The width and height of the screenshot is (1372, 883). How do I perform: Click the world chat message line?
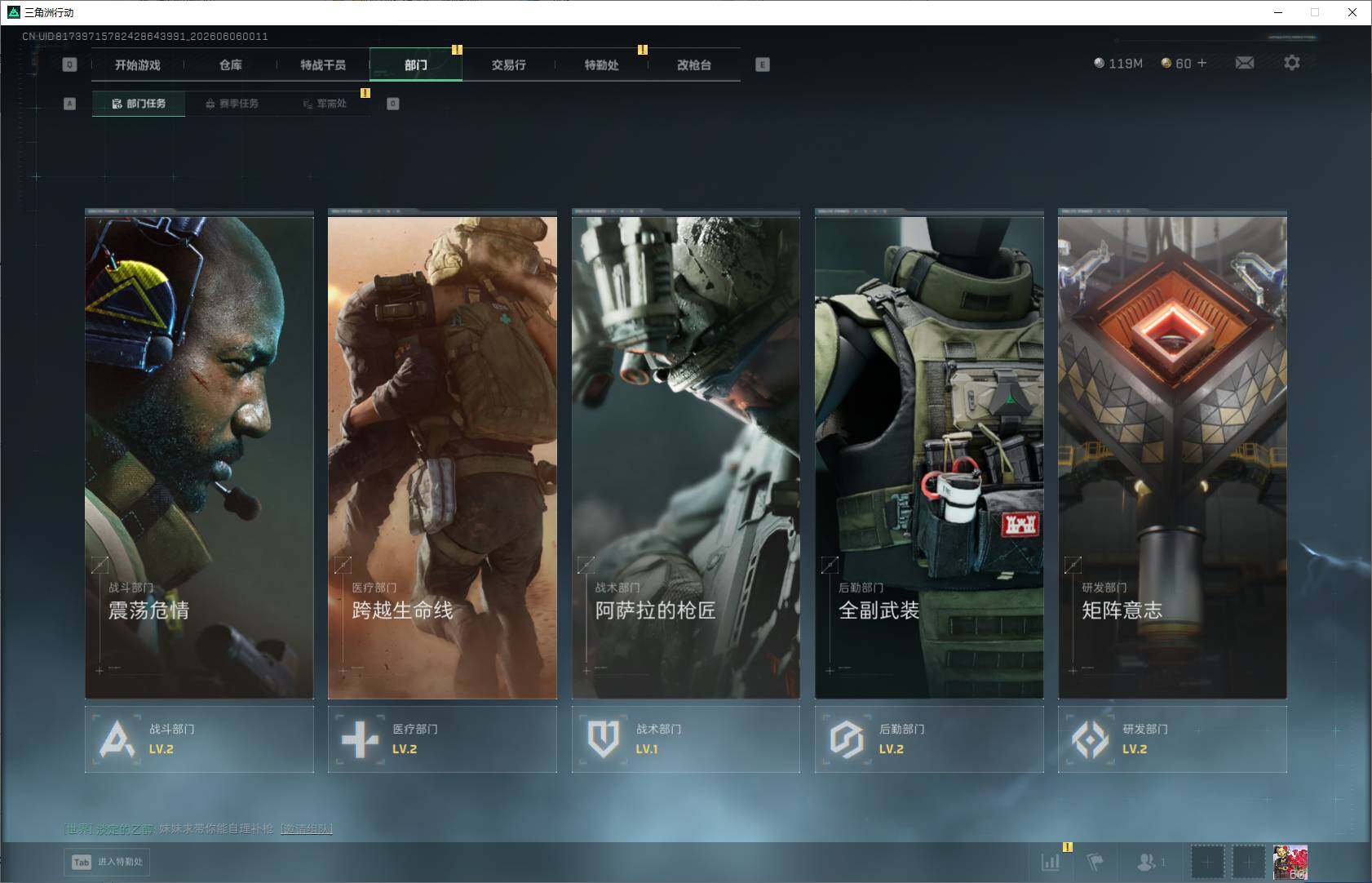click(x=198, y=828)
